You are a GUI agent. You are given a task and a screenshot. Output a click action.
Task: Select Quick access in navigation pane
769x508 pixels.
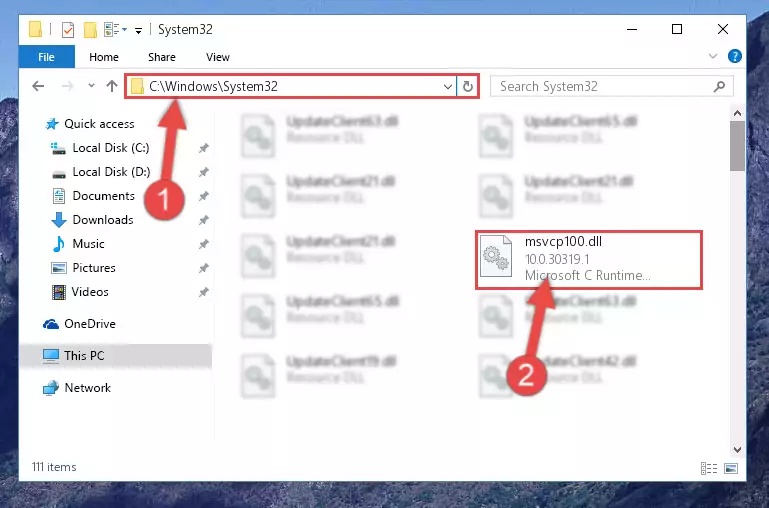(99, 124)
